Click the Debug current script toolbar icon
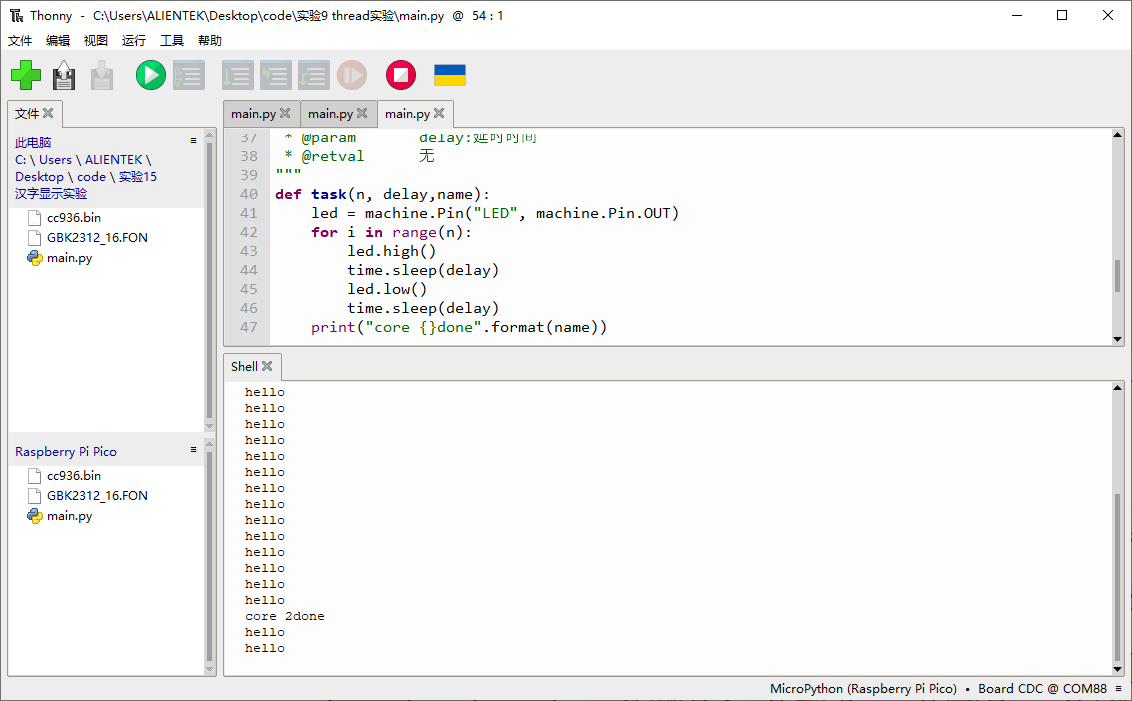Image resolution: width=1132 pixels, height=701 pixels. [189, 75]
